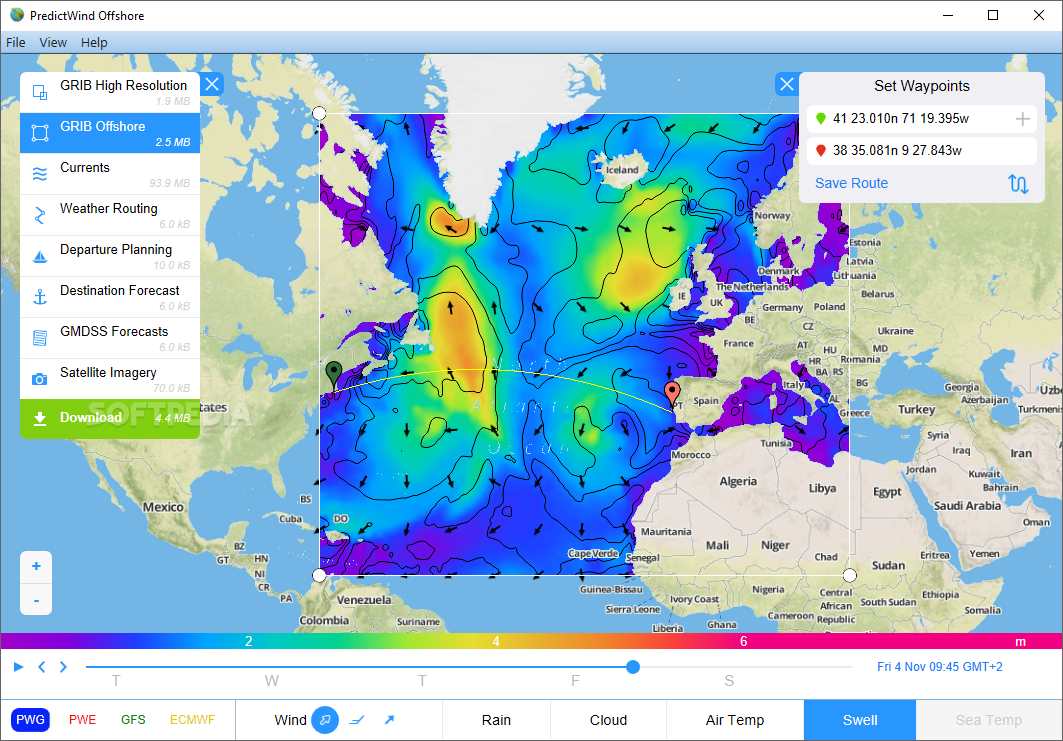The width and height of the screenshot is (1063, 741).
Task: Open the File menu
Action: tap(16, 43)
